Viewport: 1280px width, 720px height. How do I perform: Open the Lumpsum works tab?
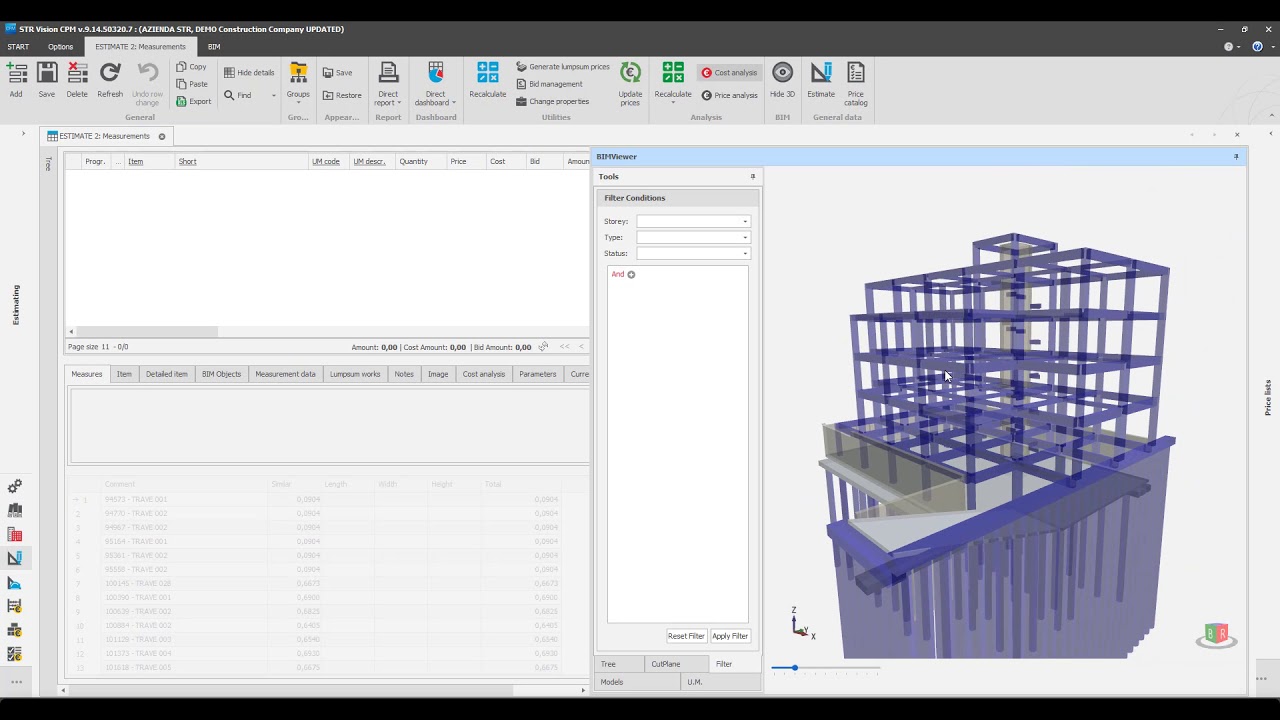pyautogui.click(x=355, y=374)
